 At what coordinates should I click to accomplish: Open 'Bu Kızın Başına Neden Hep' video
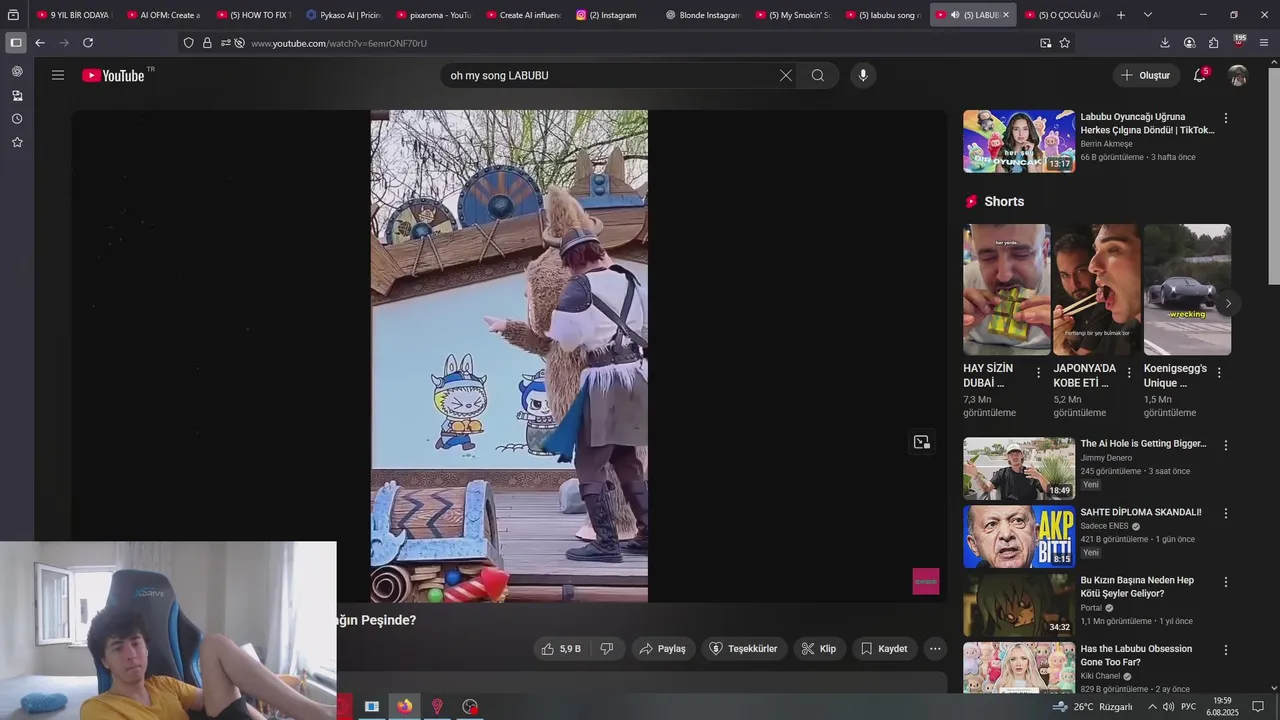click(x=1019, y=605)
